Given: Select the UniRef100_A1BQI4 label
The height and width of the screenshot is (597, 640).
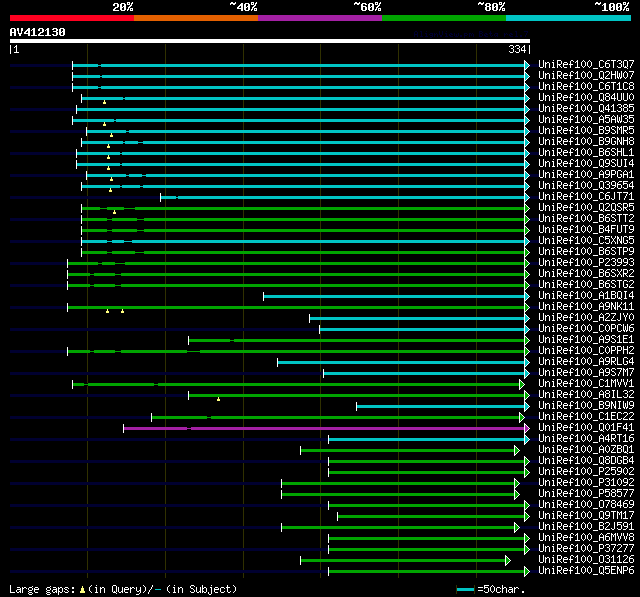Looking at the screenshot, I should 586,296.
